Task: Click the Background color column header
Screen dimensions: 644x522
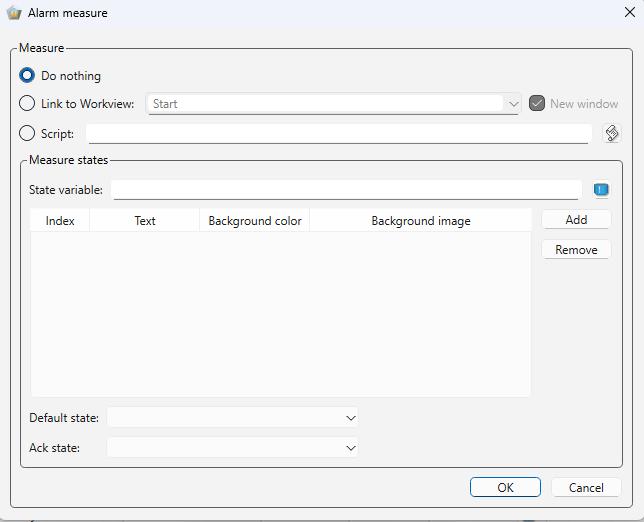Action: (255, 221)
